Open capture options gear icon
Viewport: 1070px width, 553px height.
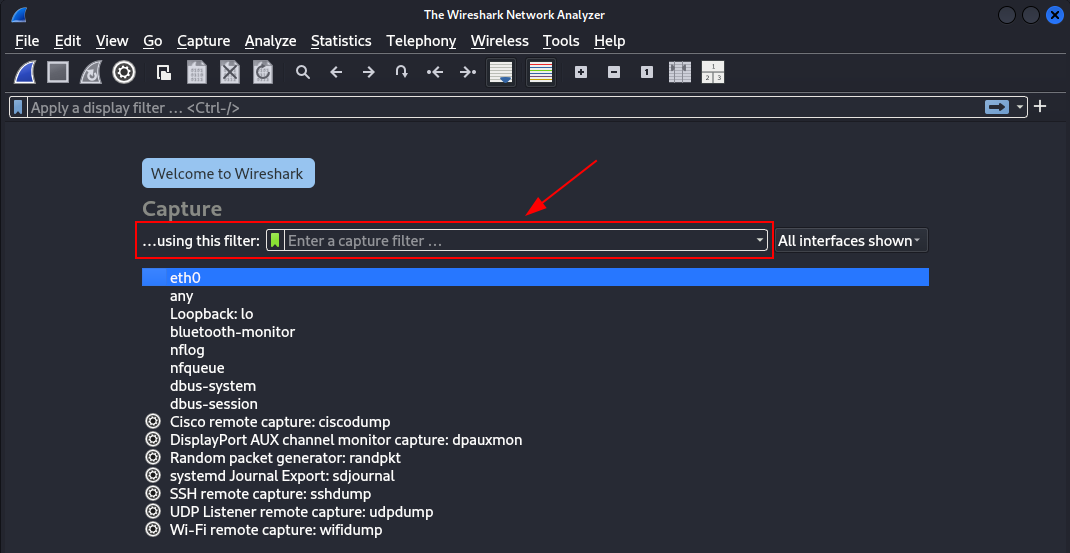click(x=124, y=72)
